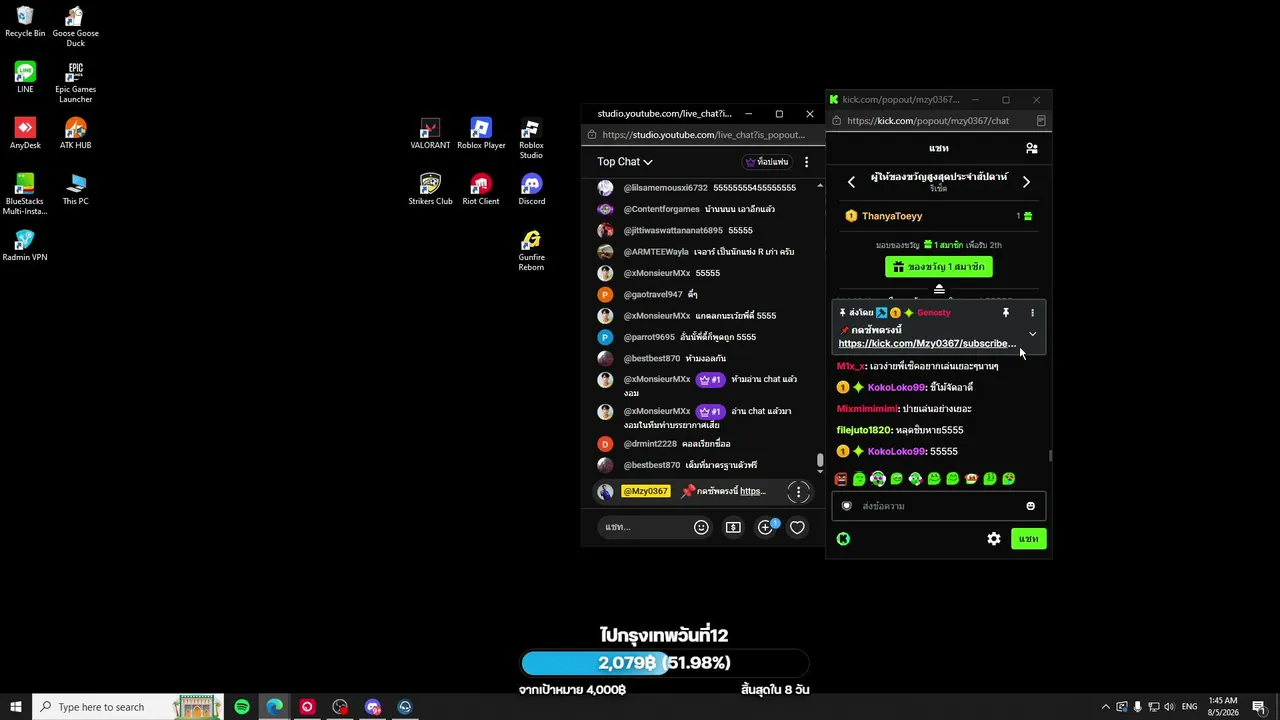1280x720 pixels.
Task: Click the heart reaction in YouTube chat
Action: tap(797, 527)
